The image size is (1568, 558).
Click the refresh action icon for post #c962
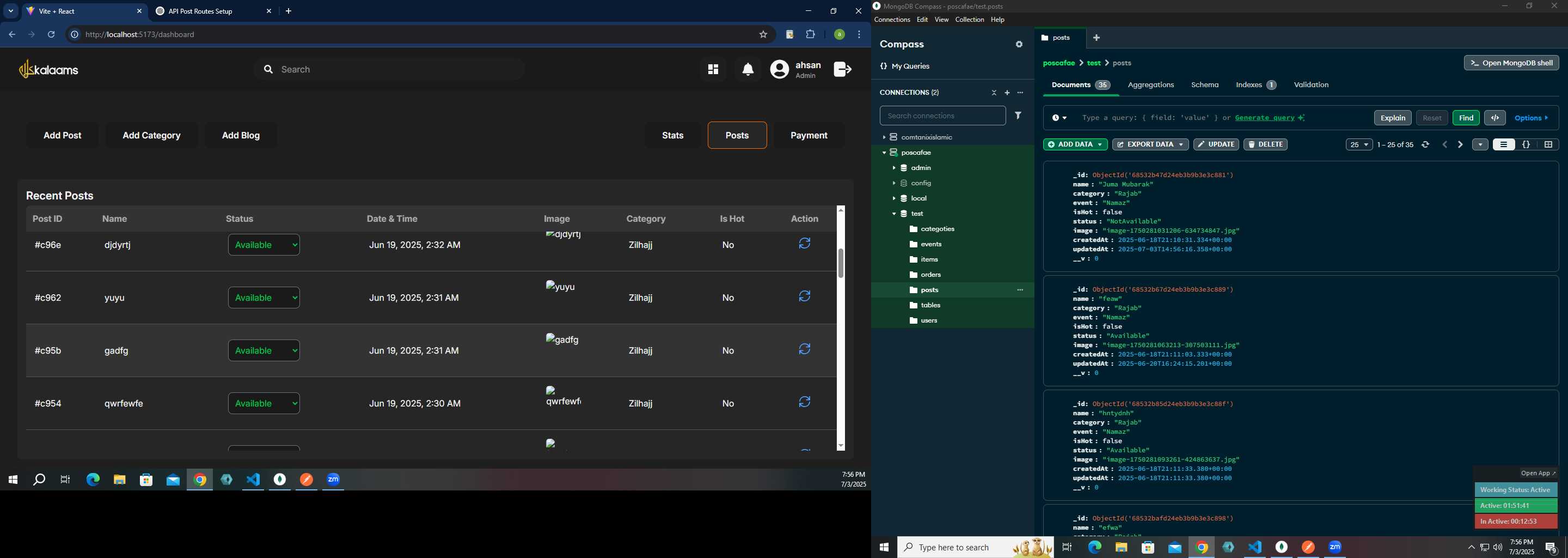(805, 296)
